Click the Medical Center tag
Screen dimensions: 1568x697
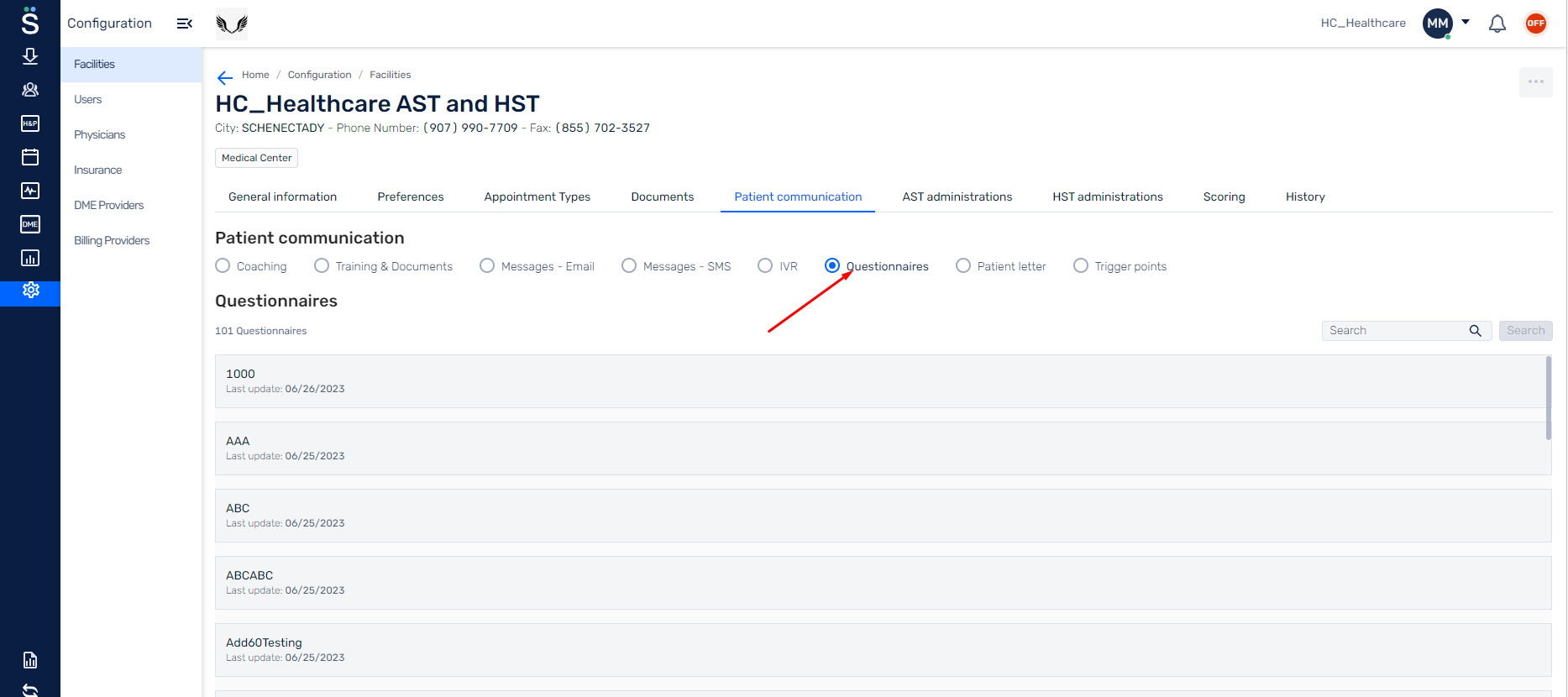click(257, 158)
